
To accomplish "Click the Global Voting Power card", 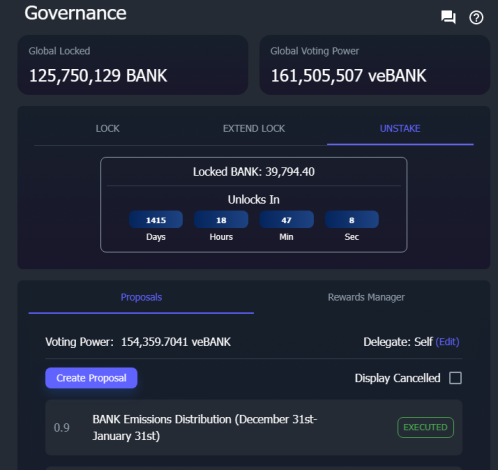I will [375, 65].
